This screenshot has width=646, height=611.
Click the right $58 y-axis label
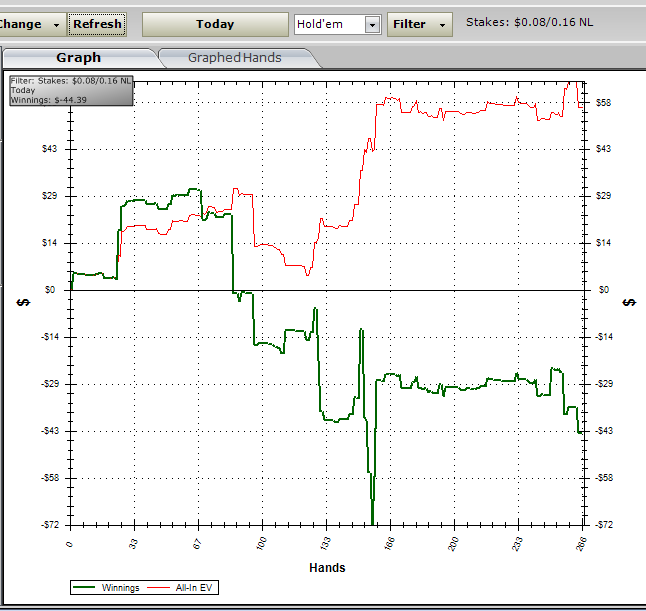coord(604,103)
